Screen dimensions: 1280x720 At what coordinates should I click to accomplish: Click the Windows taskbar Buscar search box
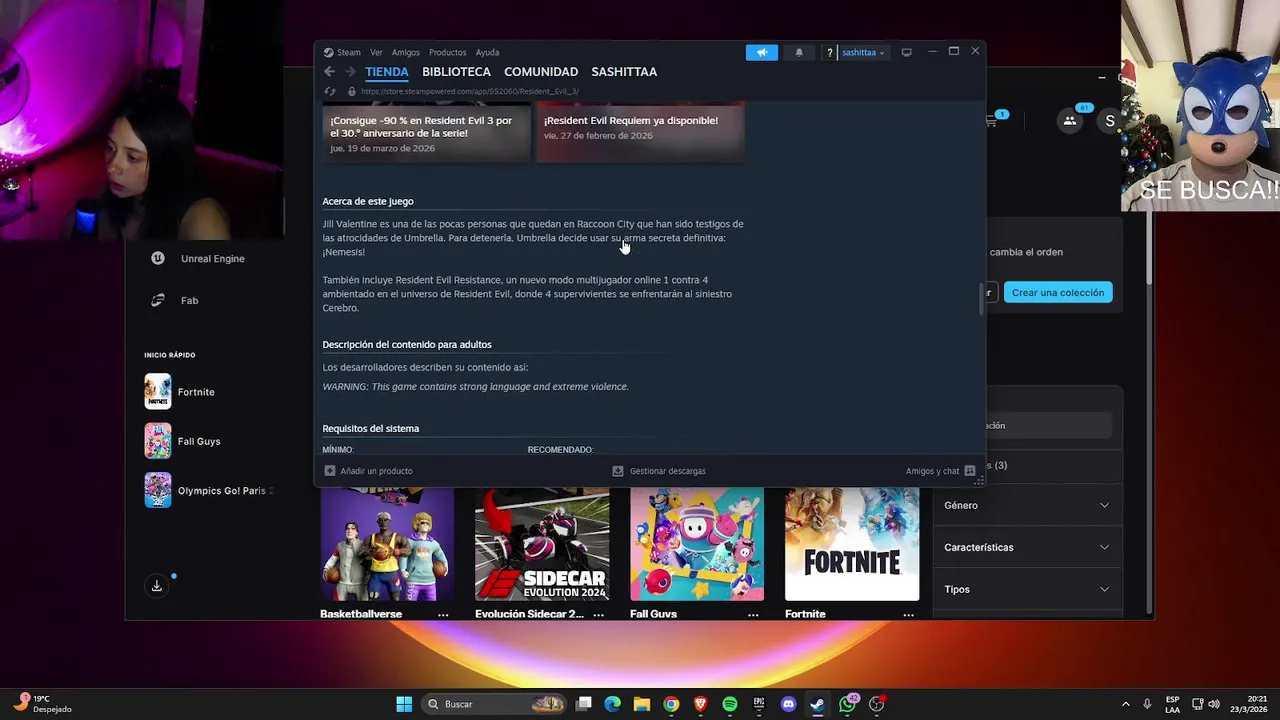(493, 704)
